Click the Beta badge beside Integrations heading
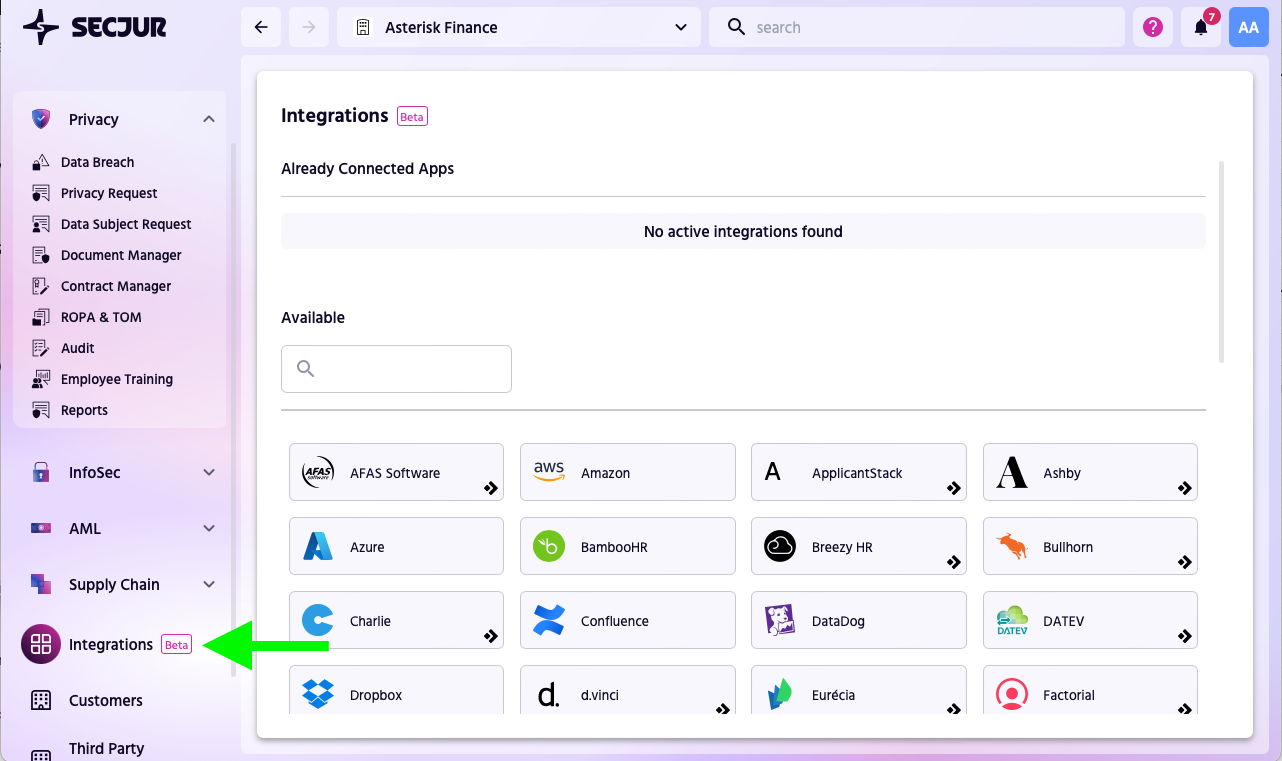This screenshot has width=1282, height=761. pos(412,117)
